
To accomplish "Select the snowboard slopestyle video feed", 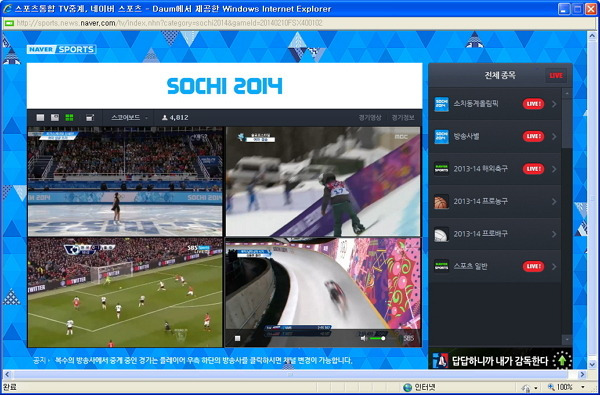I will (323, 181).
